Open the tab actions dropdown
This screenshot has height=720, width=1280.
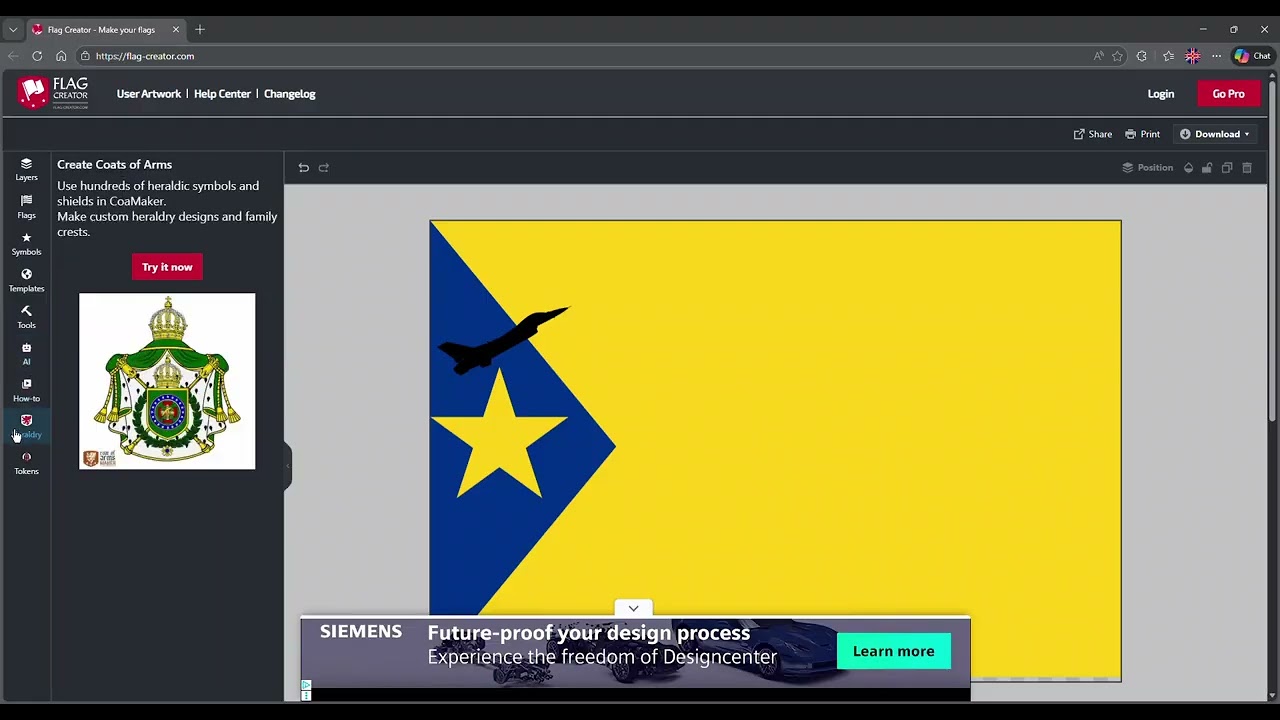click(13, 29)
